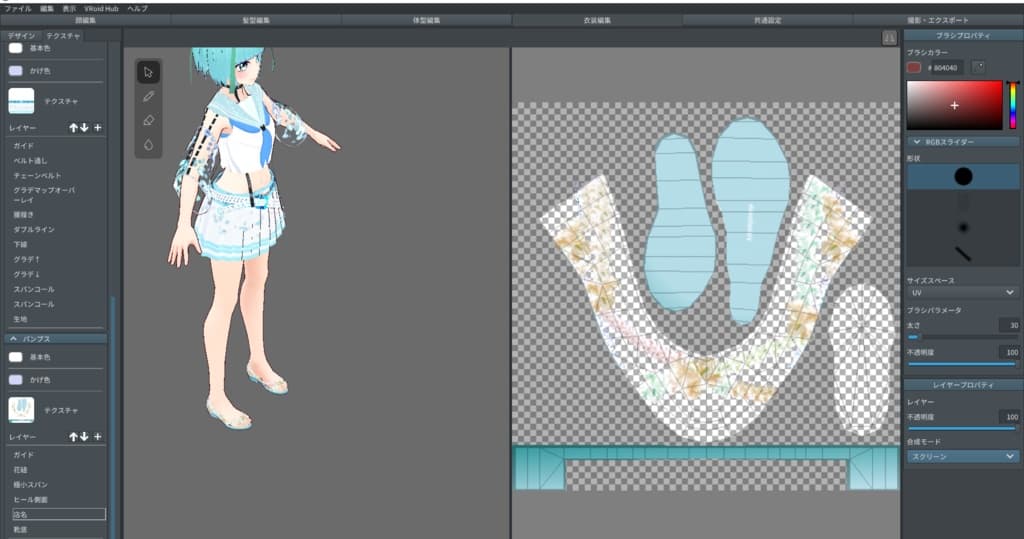Add a new layer in the パンプス section
1024x539 pixels.
tap(97, 437)
